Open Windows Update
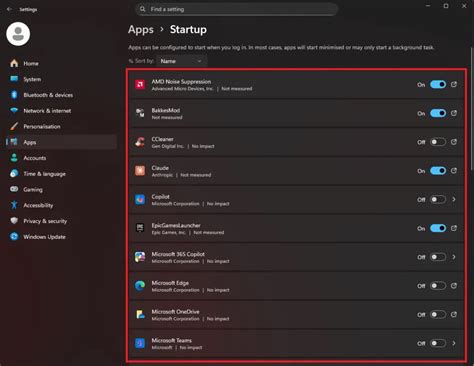Viewport: 474px width, 366px height. tap(61, 237)
